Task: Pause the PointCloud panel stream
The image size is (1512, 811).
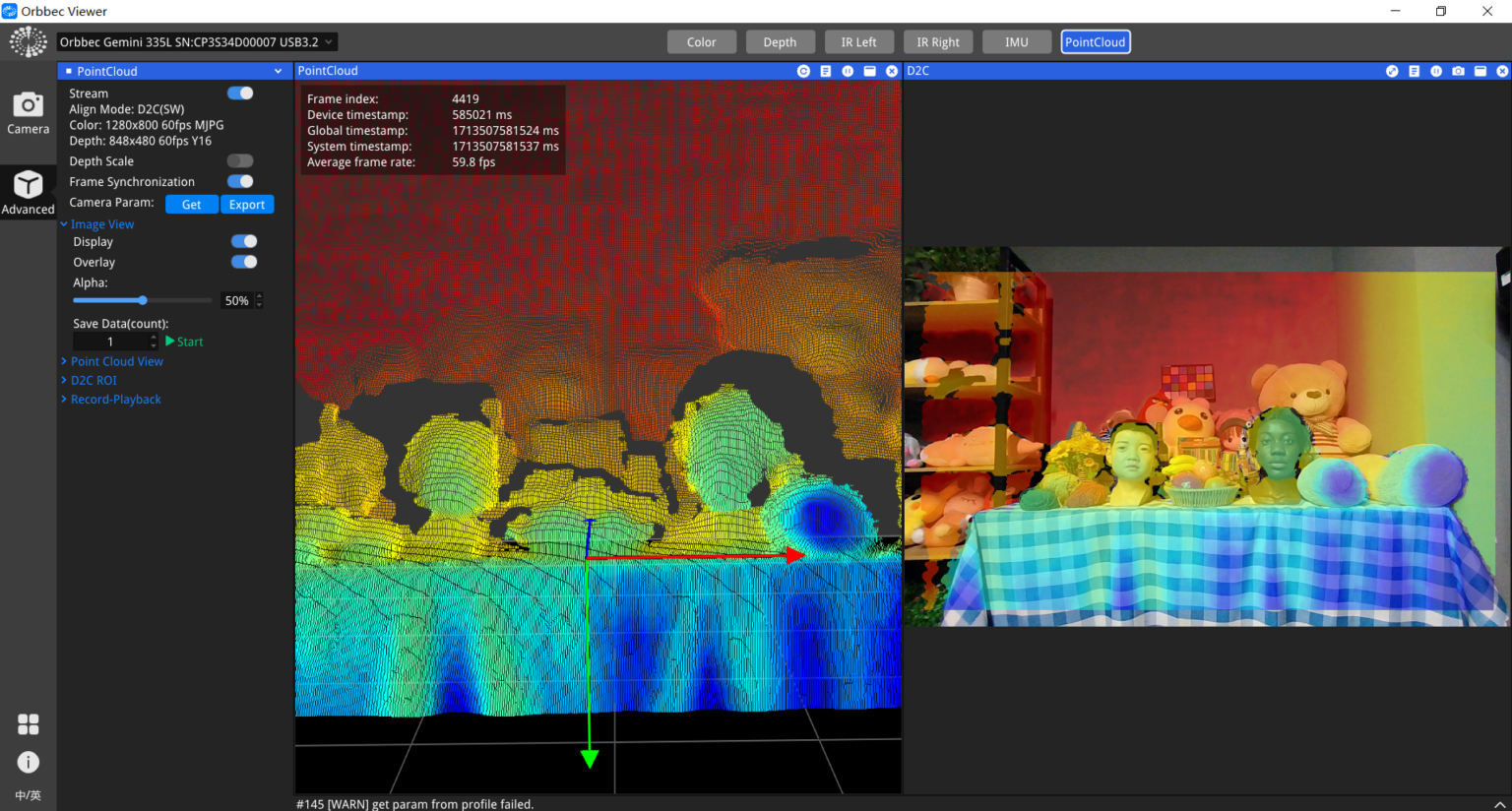Action: [x=848, y=71]
